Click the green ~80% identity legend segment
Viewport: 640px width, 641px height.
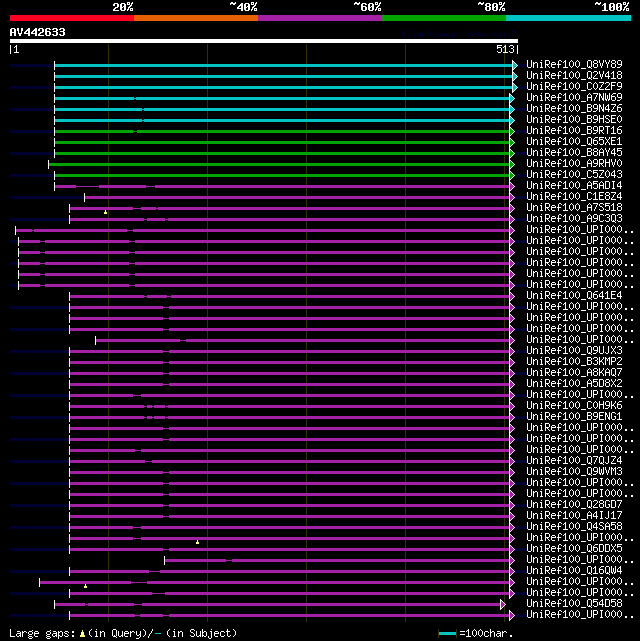[444, 18]
